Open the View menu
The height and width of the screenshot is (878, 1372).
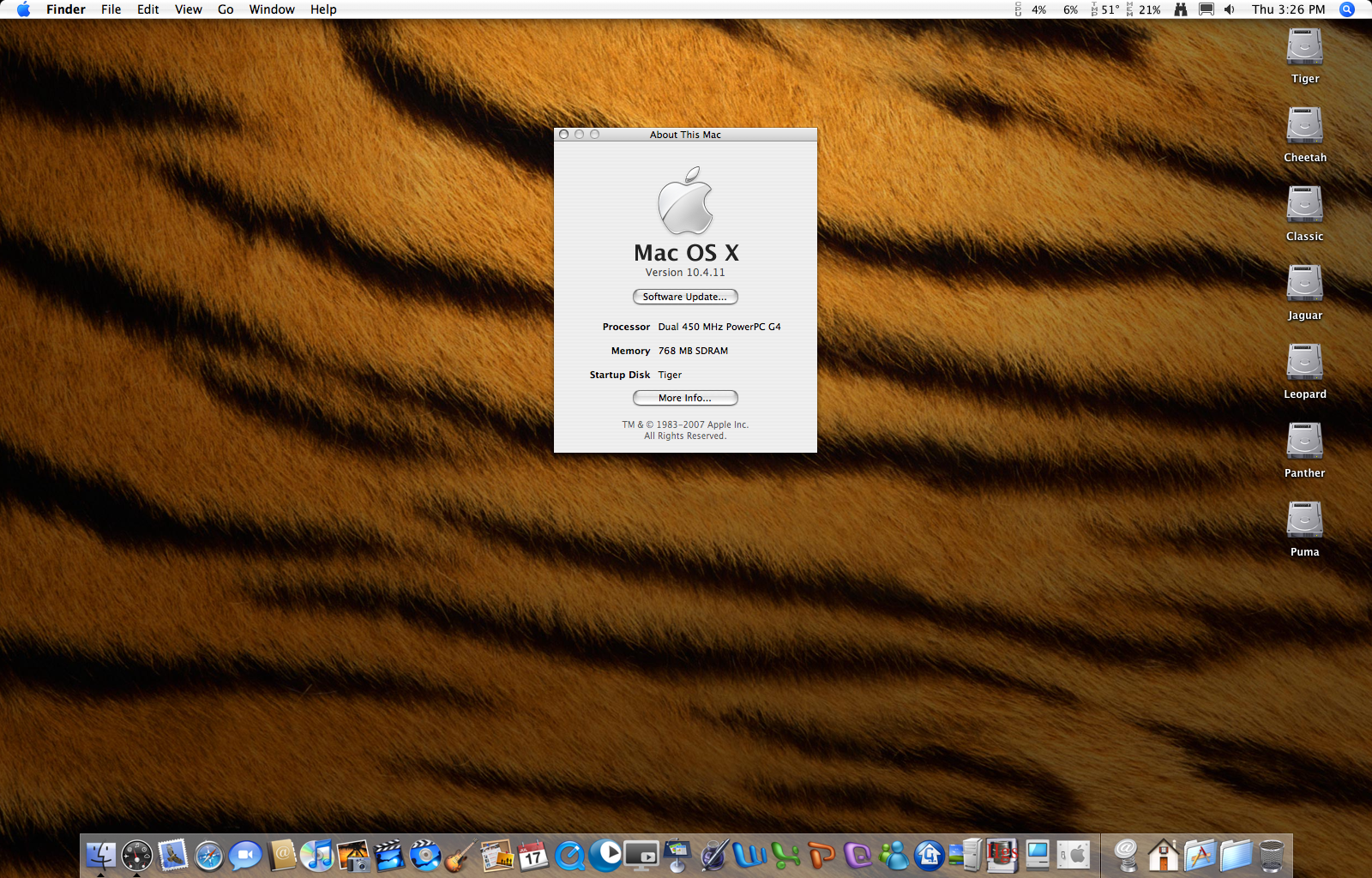tap(189, 9)
